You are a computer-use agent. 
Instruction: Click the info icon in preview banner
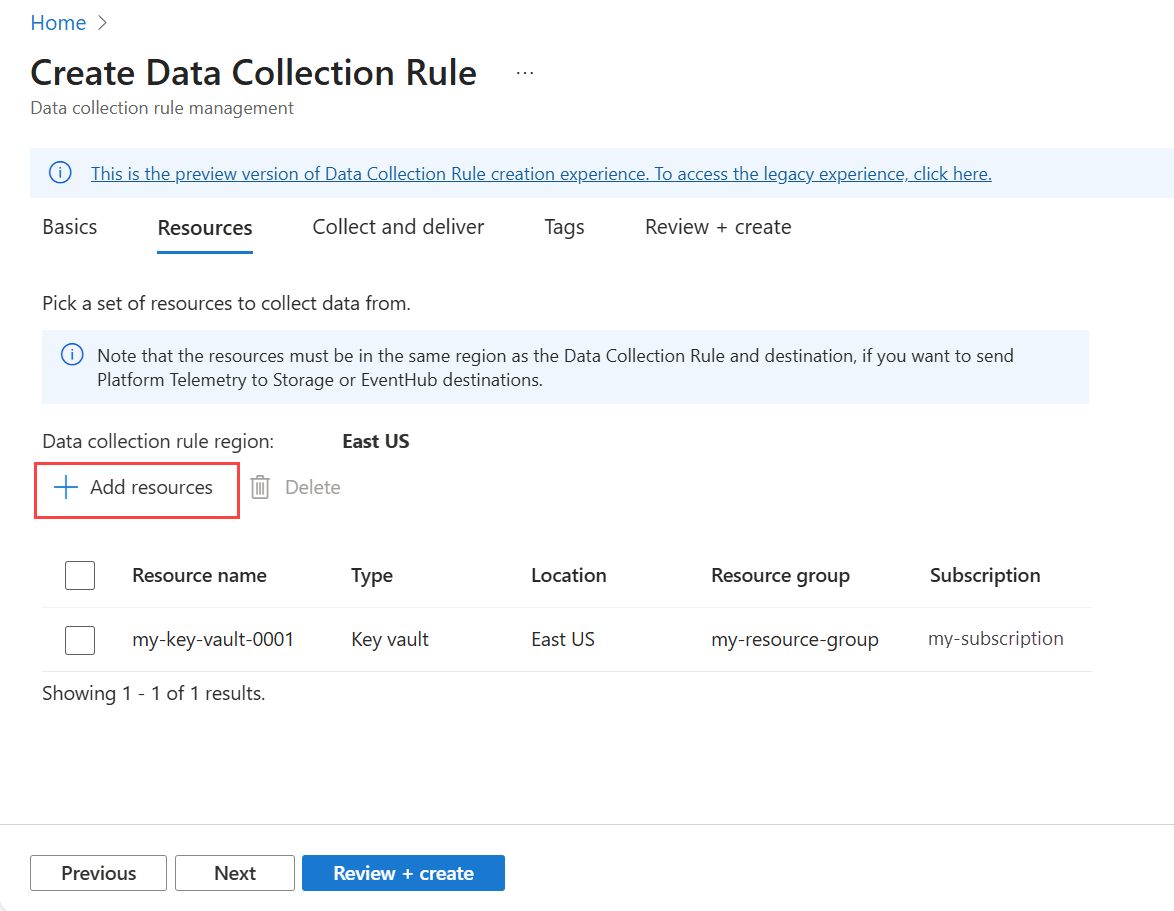tap(60, 173)
